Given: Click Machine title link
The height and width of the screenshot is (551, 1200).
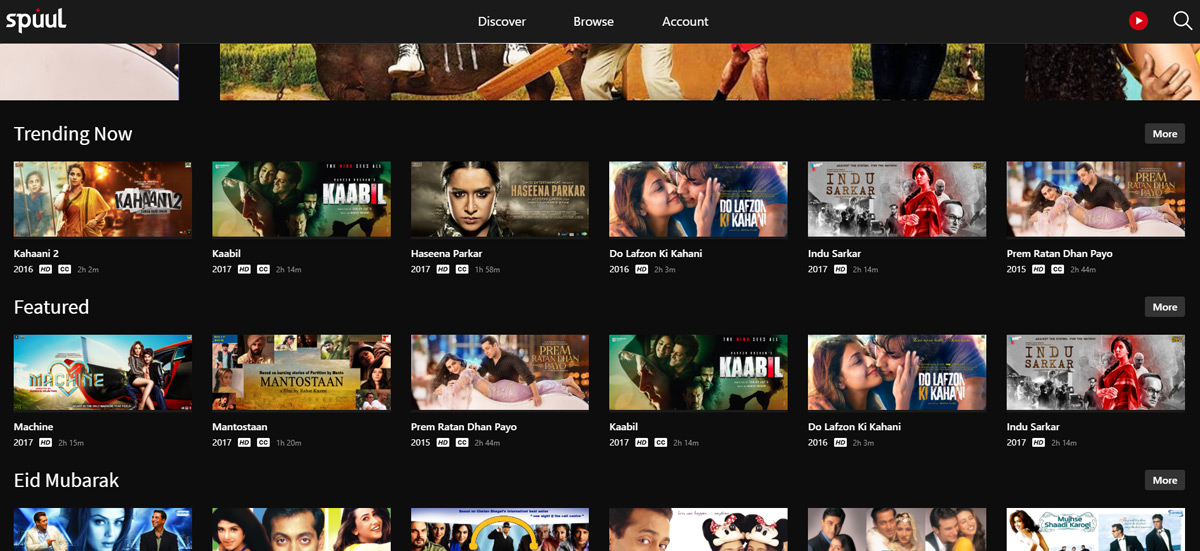Looking at the screenshot, I should pos(33,427).
